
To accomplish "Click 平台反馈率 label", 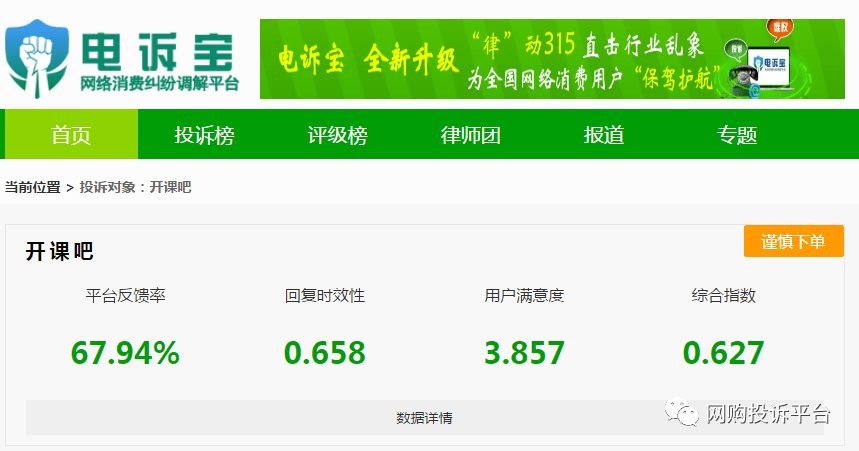I will tap(125, 296).
